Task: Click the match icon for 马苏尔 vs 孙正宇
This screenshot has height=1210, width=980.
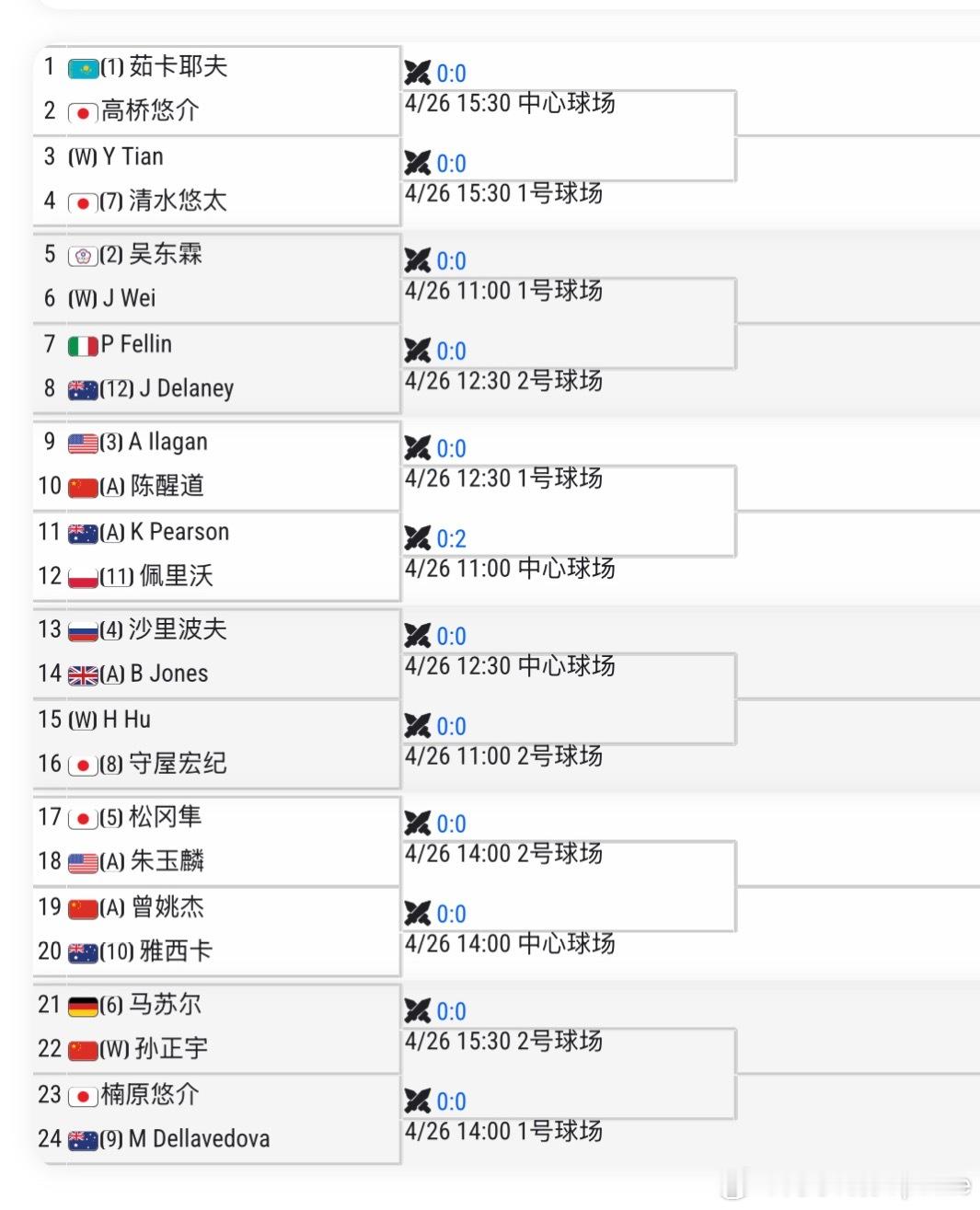Action: pyautogui.click(x=417, y=1011)
